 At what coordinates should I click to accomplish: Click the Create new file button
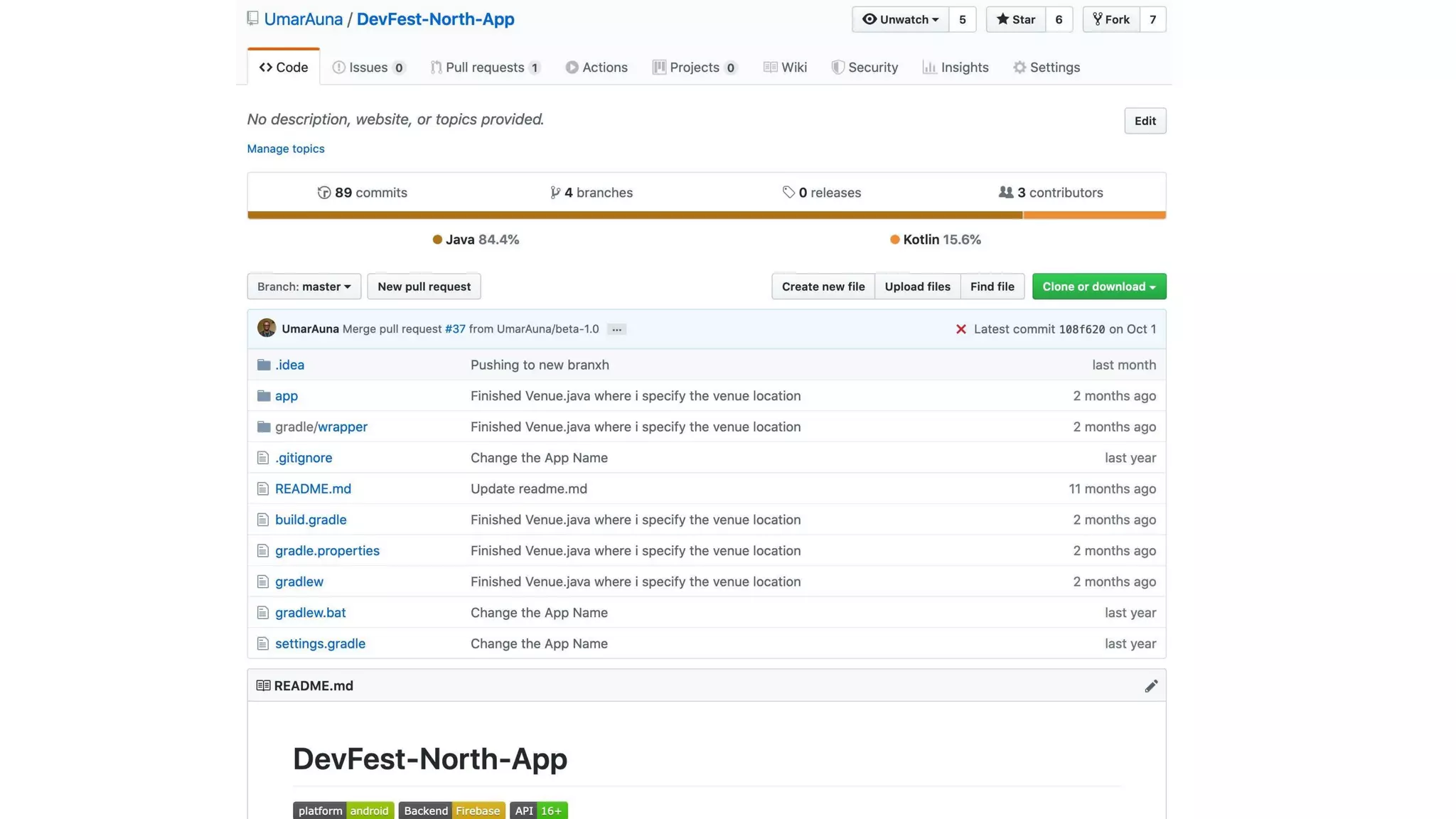tap(823, 287)
